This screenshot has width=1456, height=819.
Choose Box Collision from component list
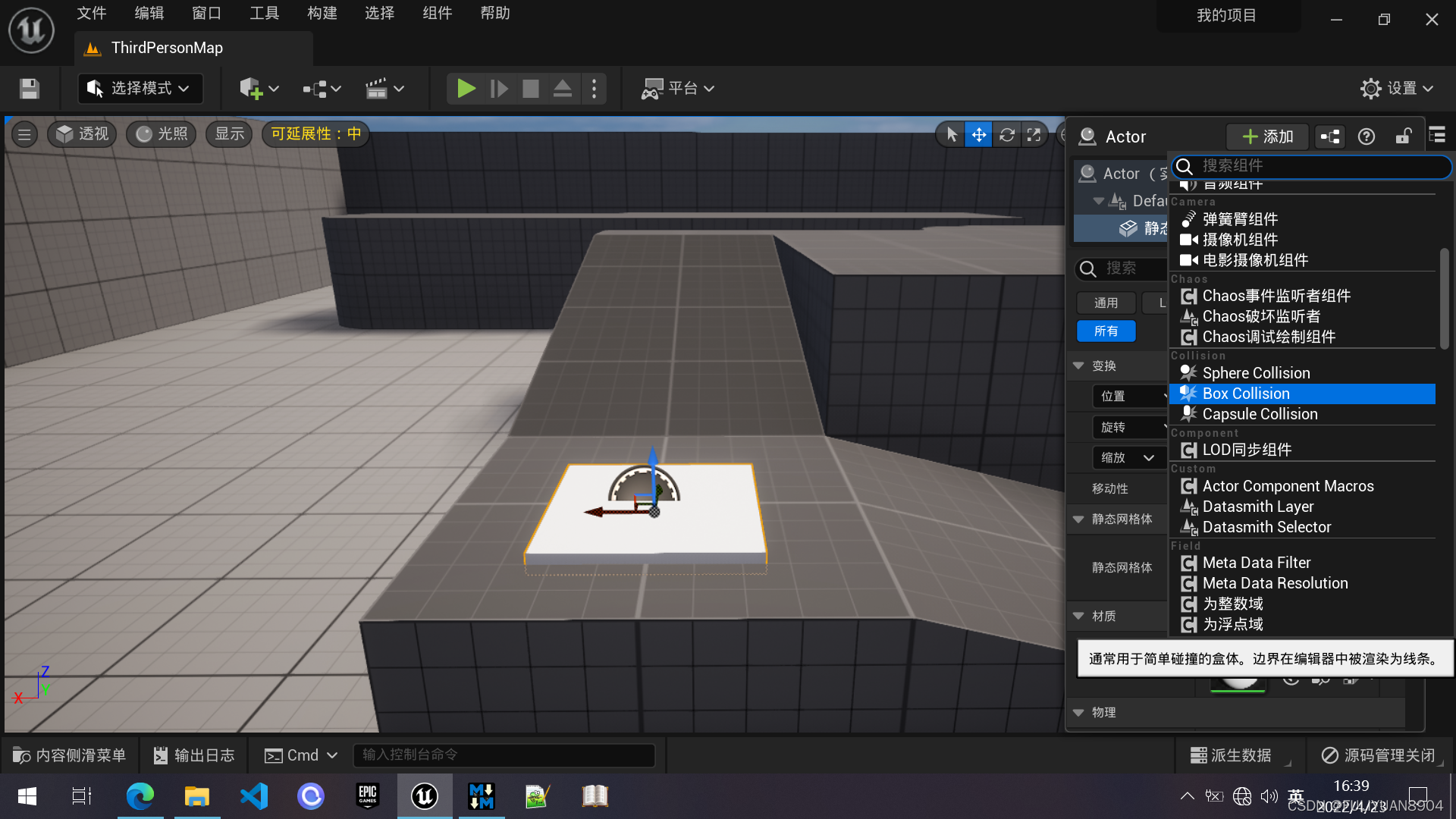pos(1246,394)
